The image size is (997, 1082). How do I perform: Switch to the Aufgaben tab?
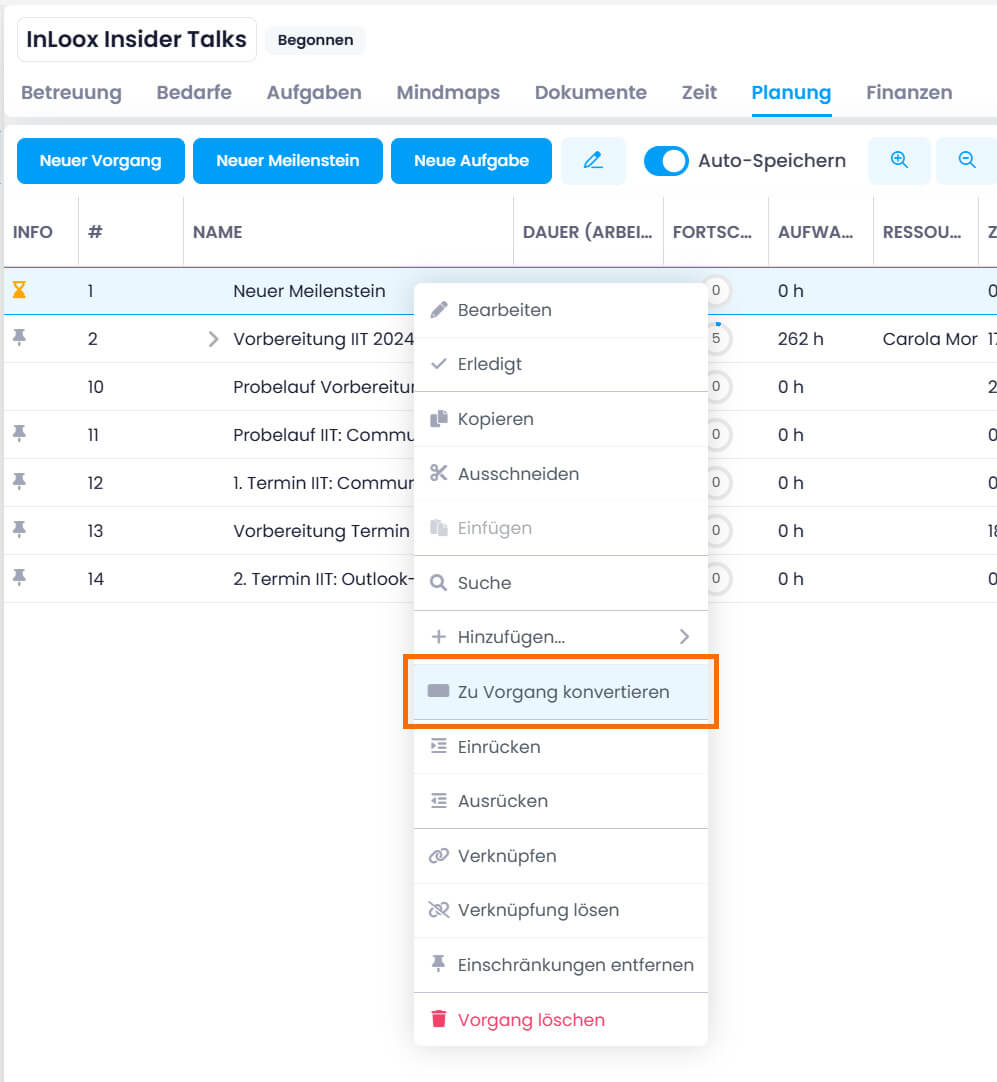pyautogui.click(x=314, y=92)
